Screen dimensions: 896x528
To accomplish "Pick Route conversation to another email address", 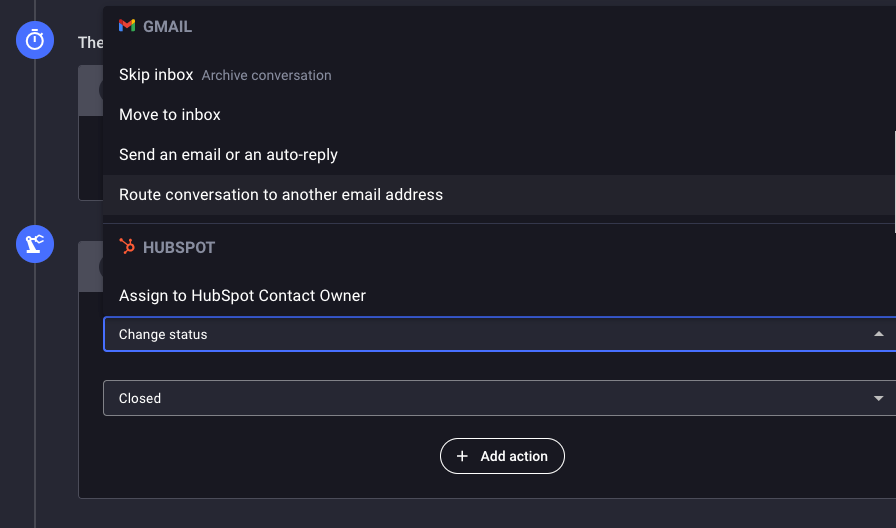I will [281, 195].
